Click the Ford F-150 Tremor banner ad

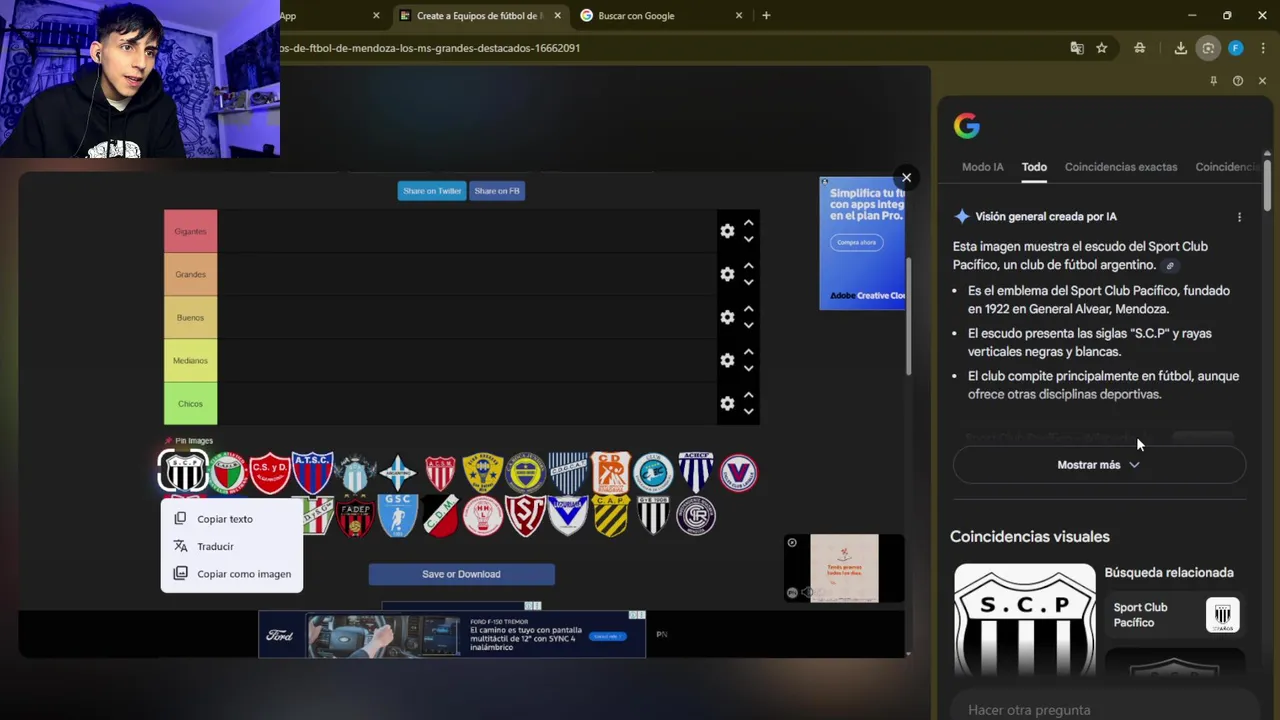(452, 635)
